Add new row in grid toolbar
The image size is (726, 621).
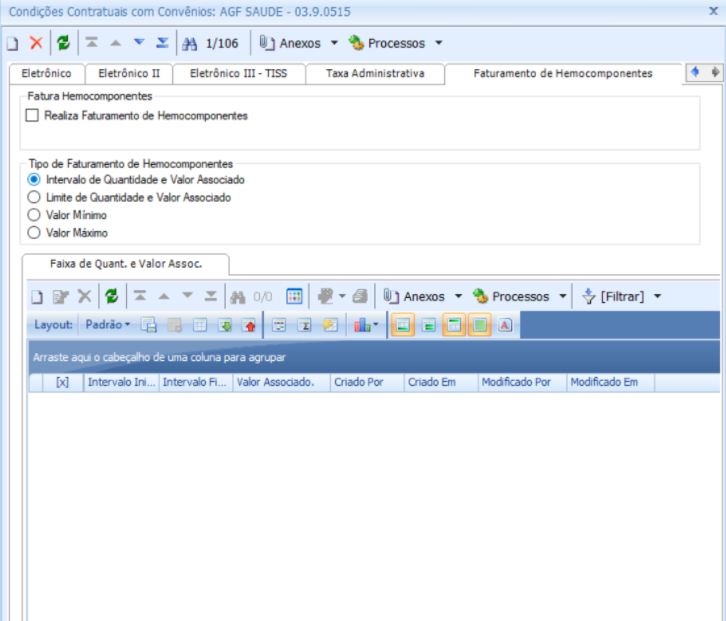coord(37,296)
